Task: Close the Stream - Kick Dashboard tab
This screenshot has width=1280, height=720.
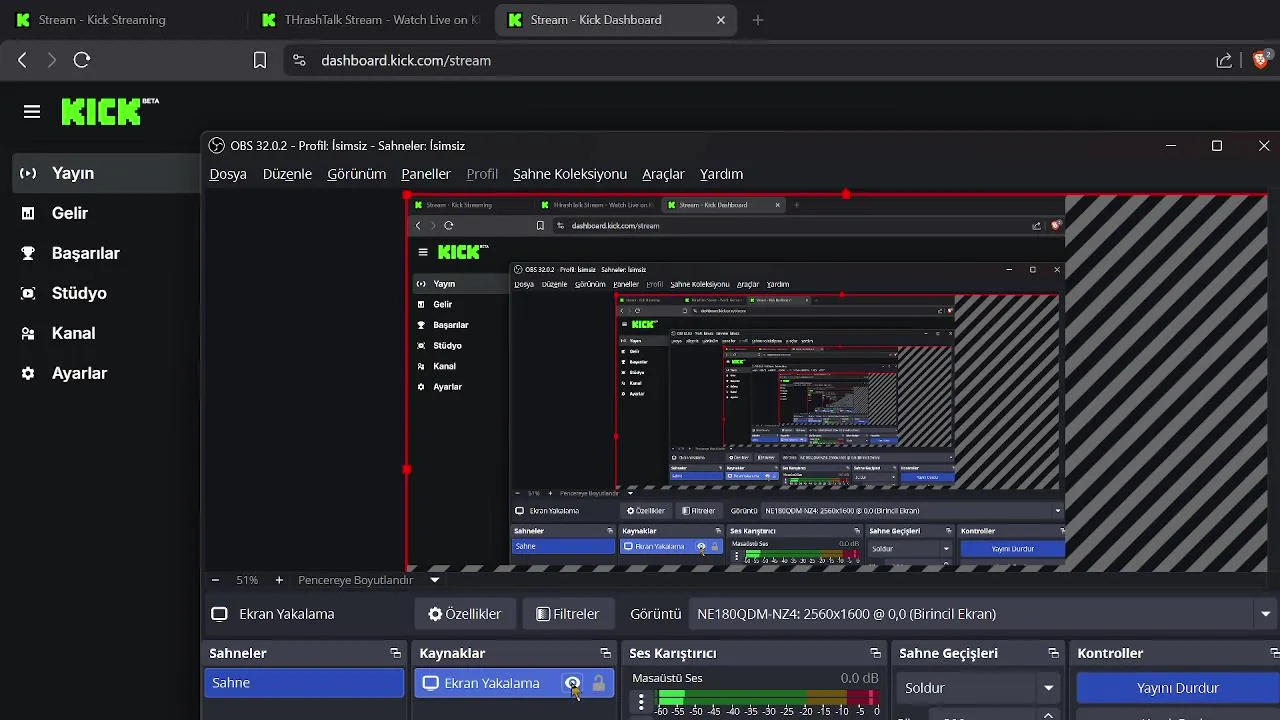Action: [x=721, y=20]
